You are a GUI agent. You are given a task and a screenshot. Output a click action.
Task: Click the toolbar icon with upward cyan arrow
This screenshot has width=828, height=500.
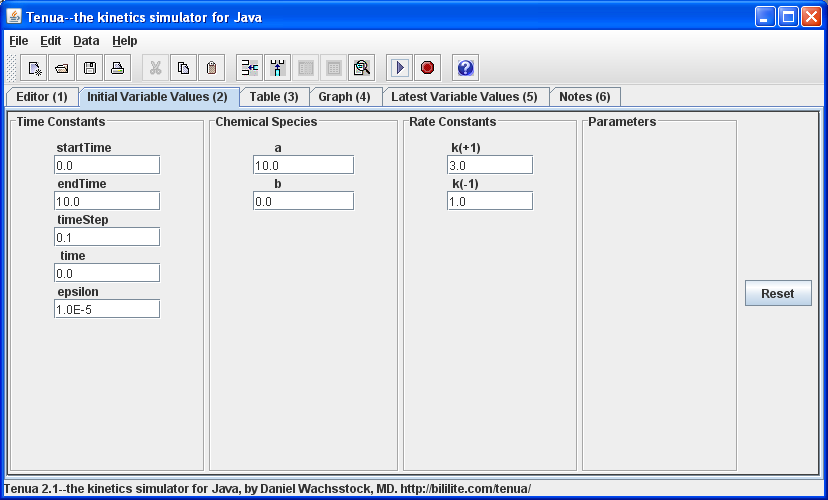coord(277,68)
